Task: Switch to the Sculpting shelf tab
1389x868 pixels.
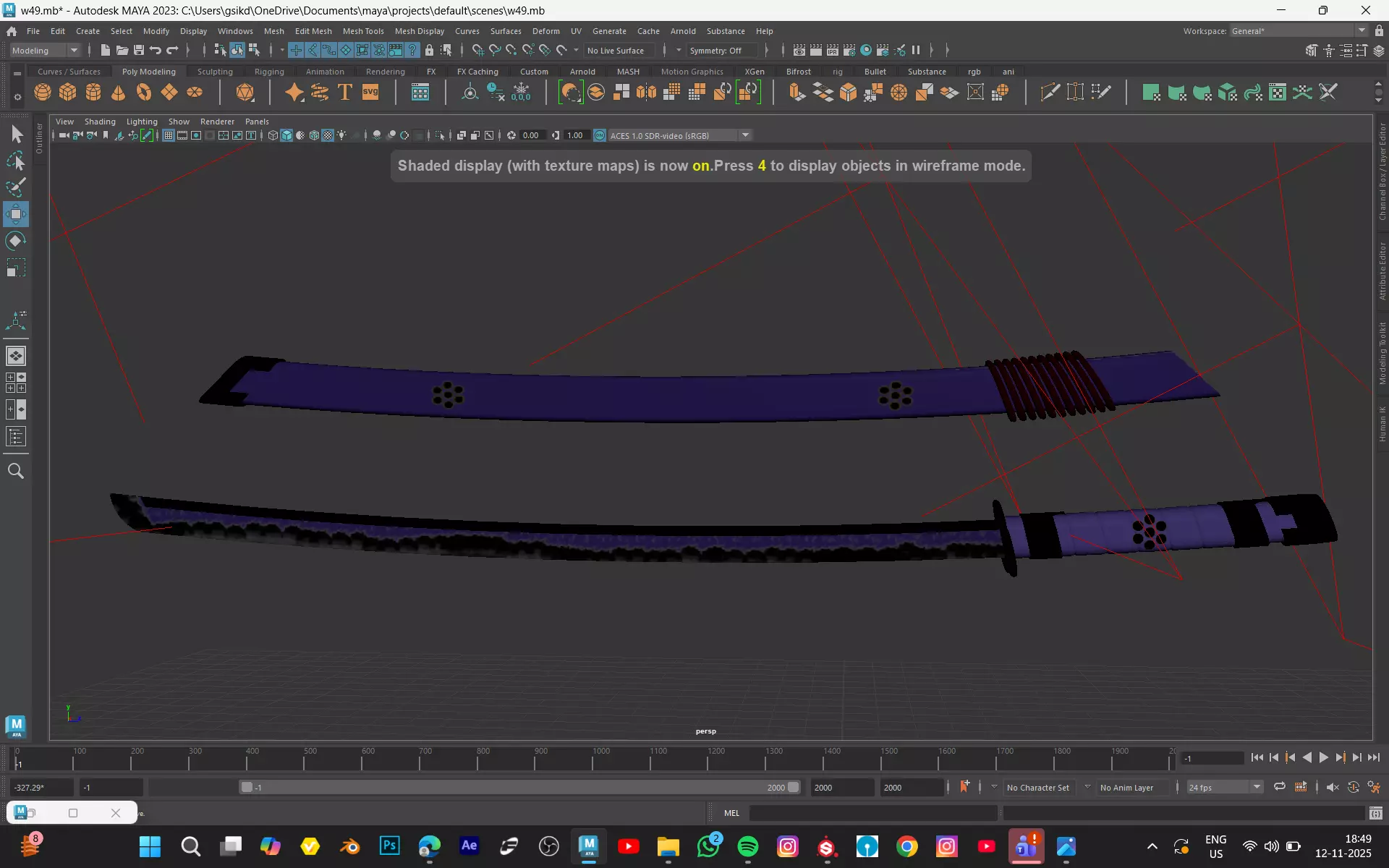Action: point(215,72)
